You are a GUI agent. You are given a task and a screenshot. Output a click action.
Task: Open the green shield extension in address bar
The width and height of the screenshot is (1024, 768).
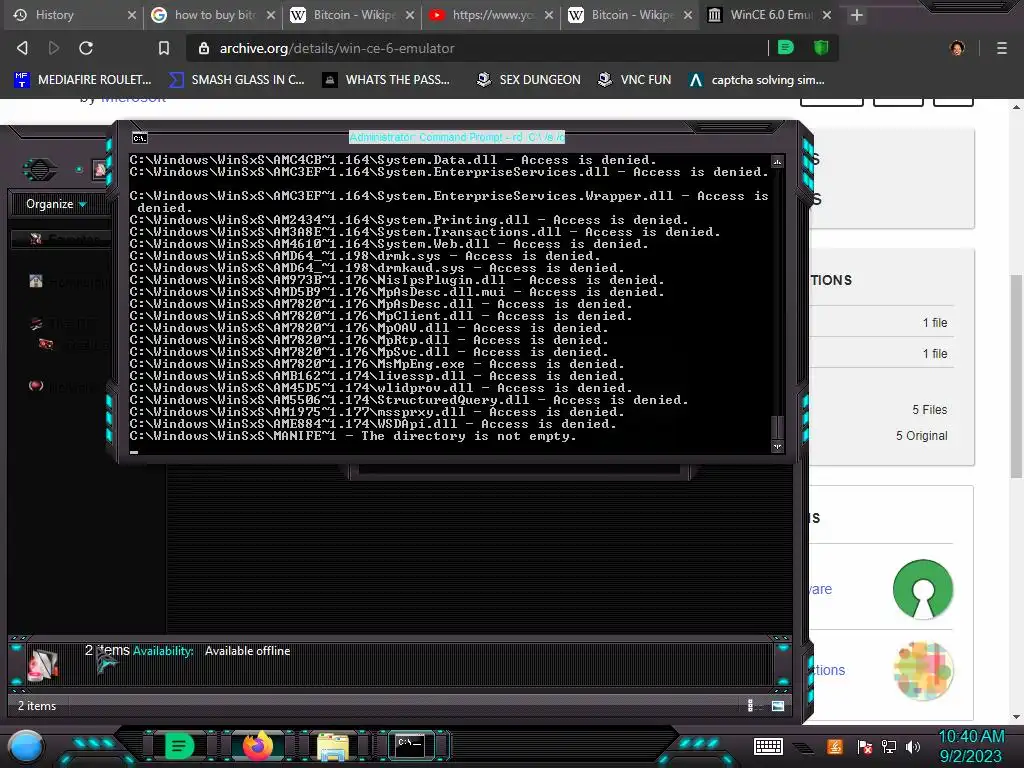(x=821, y=47)
